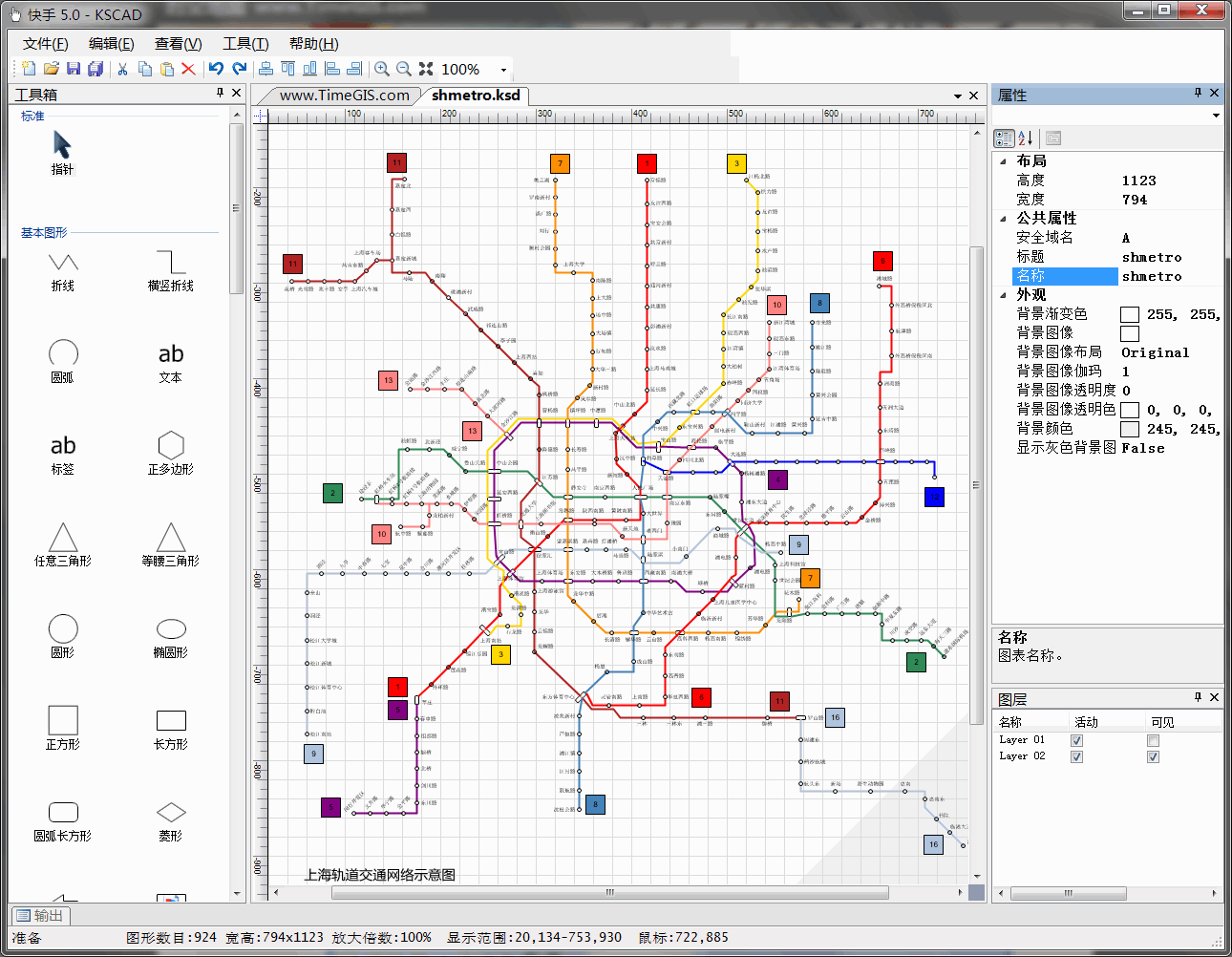This screenshot has height=957, width=1232.
Task: Click the red delete X icon
Action: (188, 69)
